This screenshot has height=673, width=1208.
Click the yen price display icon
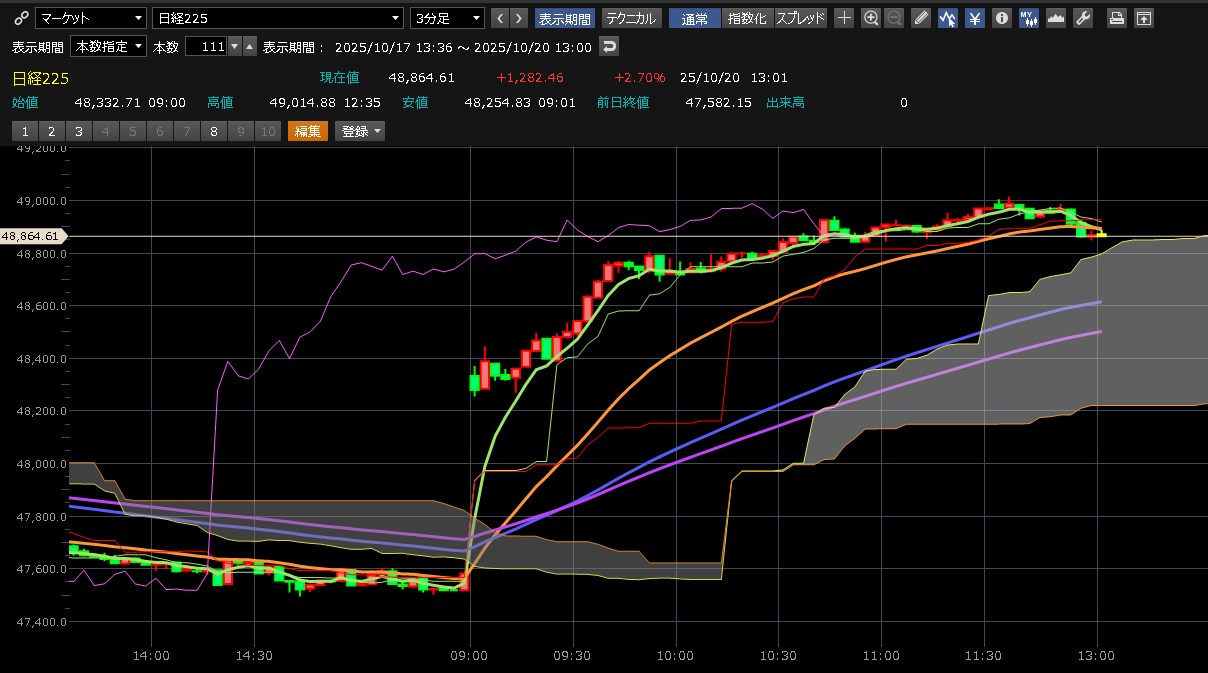[974, 18]
